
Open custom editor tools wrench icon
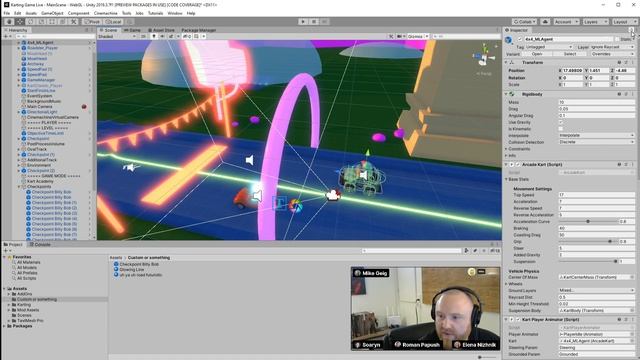pos(74,22)
